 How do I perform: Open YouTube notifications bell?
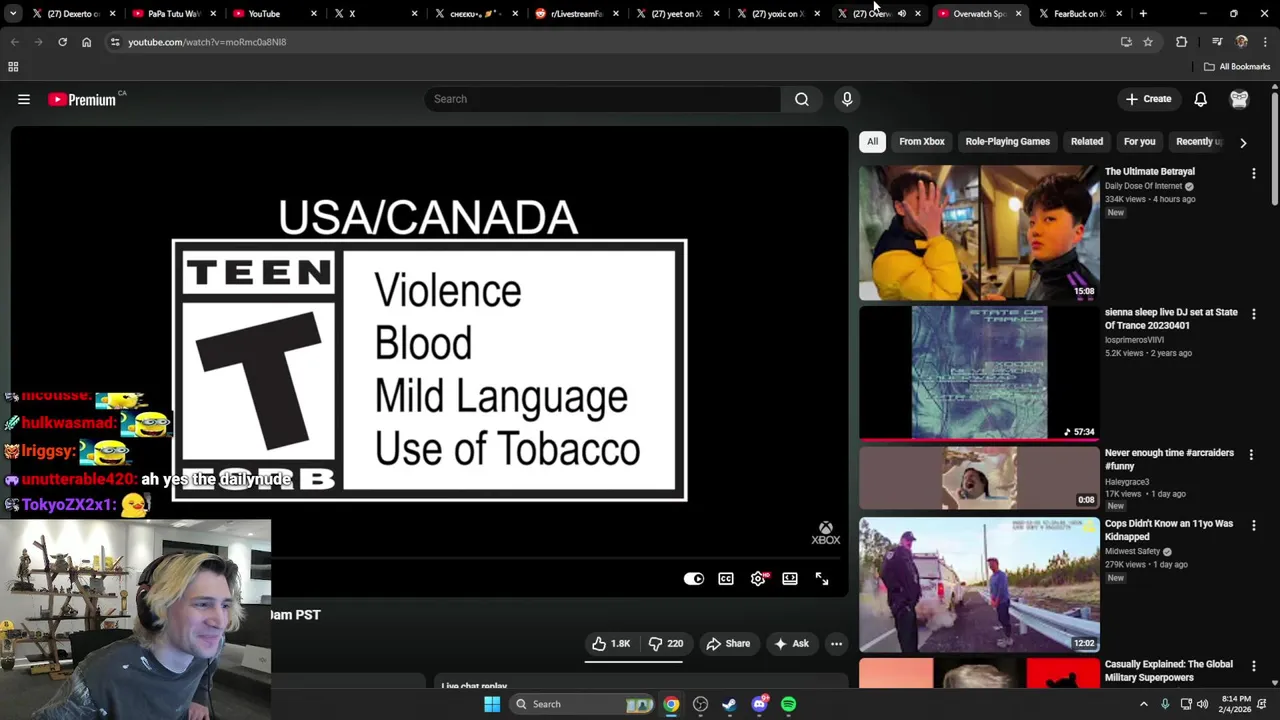pos(1200,99)
